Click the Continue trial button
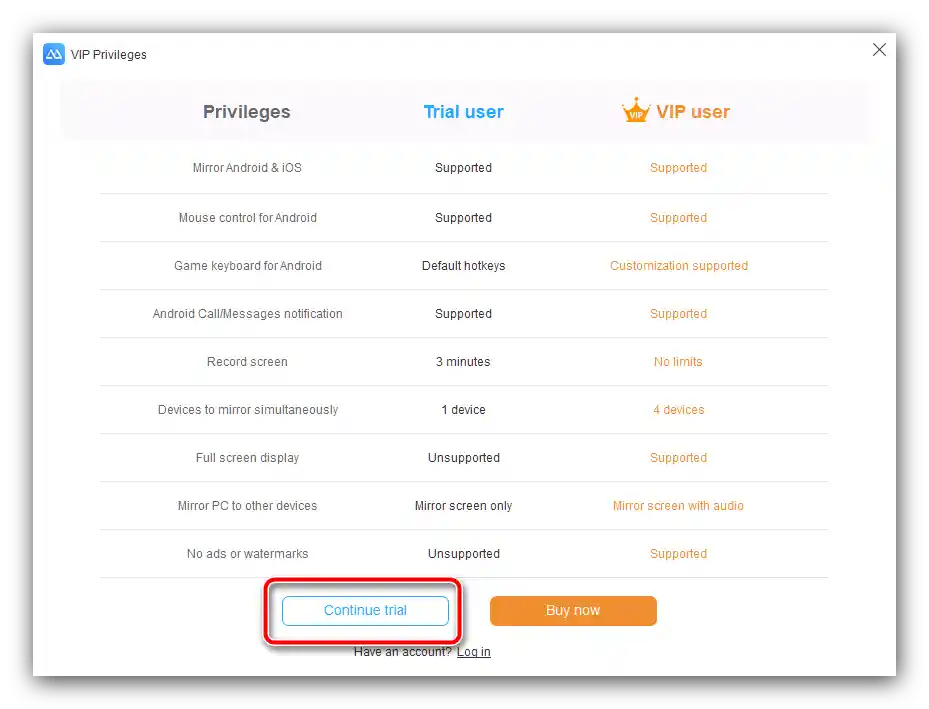The image size is (929, 709). (365, 611)
